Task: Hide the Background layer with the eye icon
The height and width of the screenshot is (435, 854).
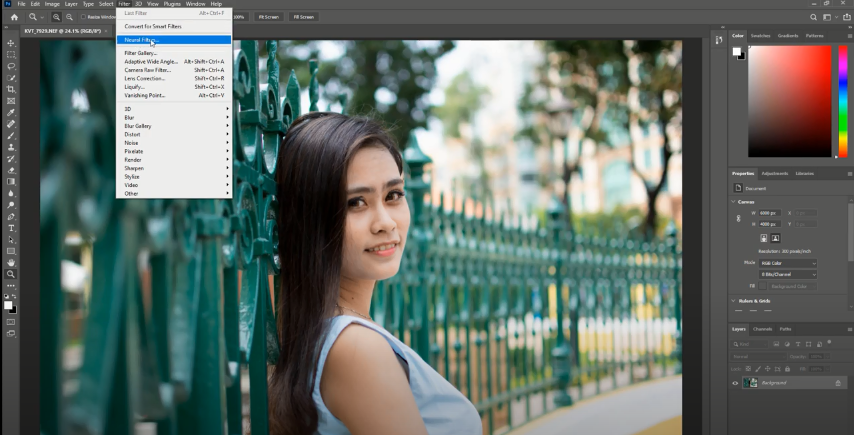Action: [x=736, y=383]
